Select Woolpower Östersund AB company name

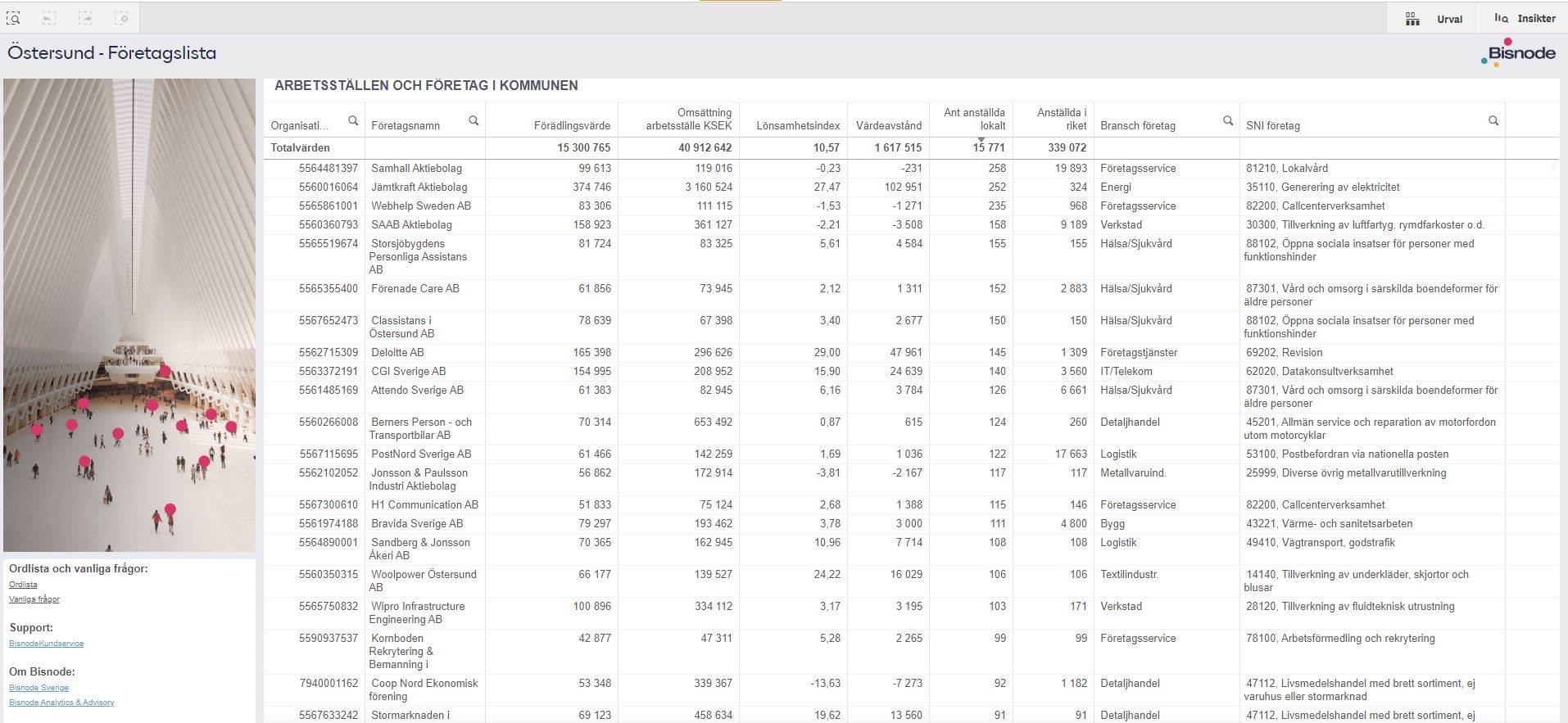pyautogui.click(x=423, y=581)
